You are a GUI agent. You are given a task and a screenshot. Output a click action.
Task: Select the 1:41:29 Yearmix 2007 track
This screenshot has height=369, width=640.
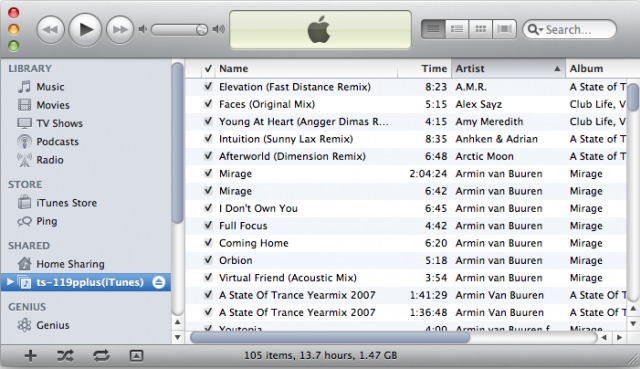pos(406,295)
